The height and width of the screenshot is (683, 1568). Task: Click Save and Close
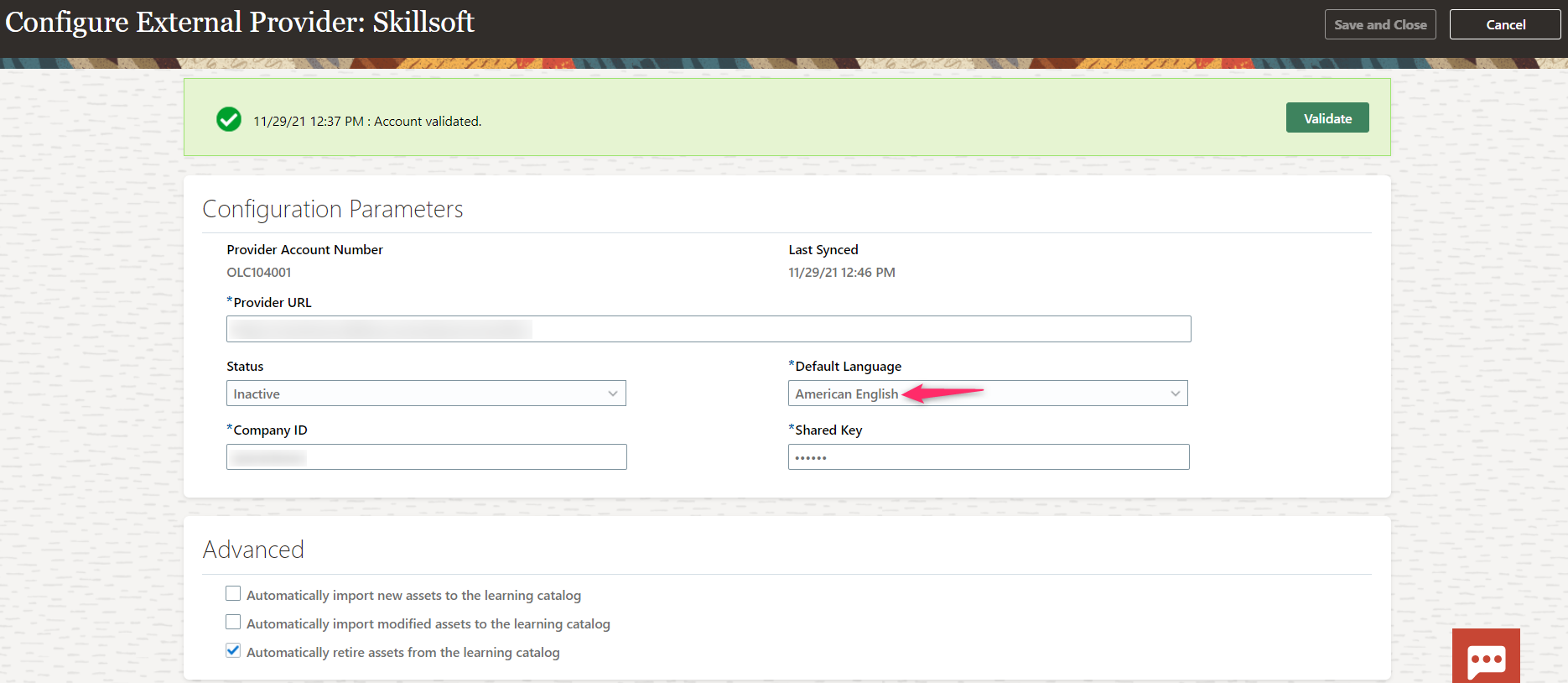1380,24
